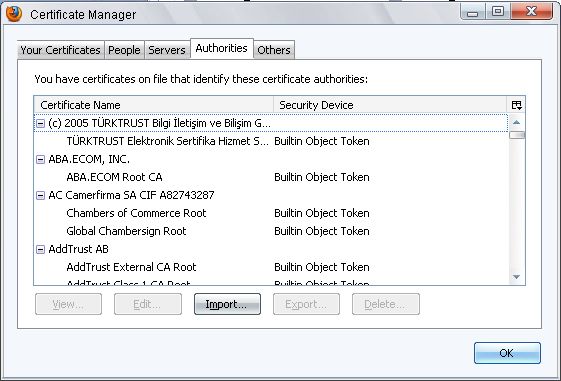
Task: Sort by Certificate Name column header
Action: pos(154,105)
